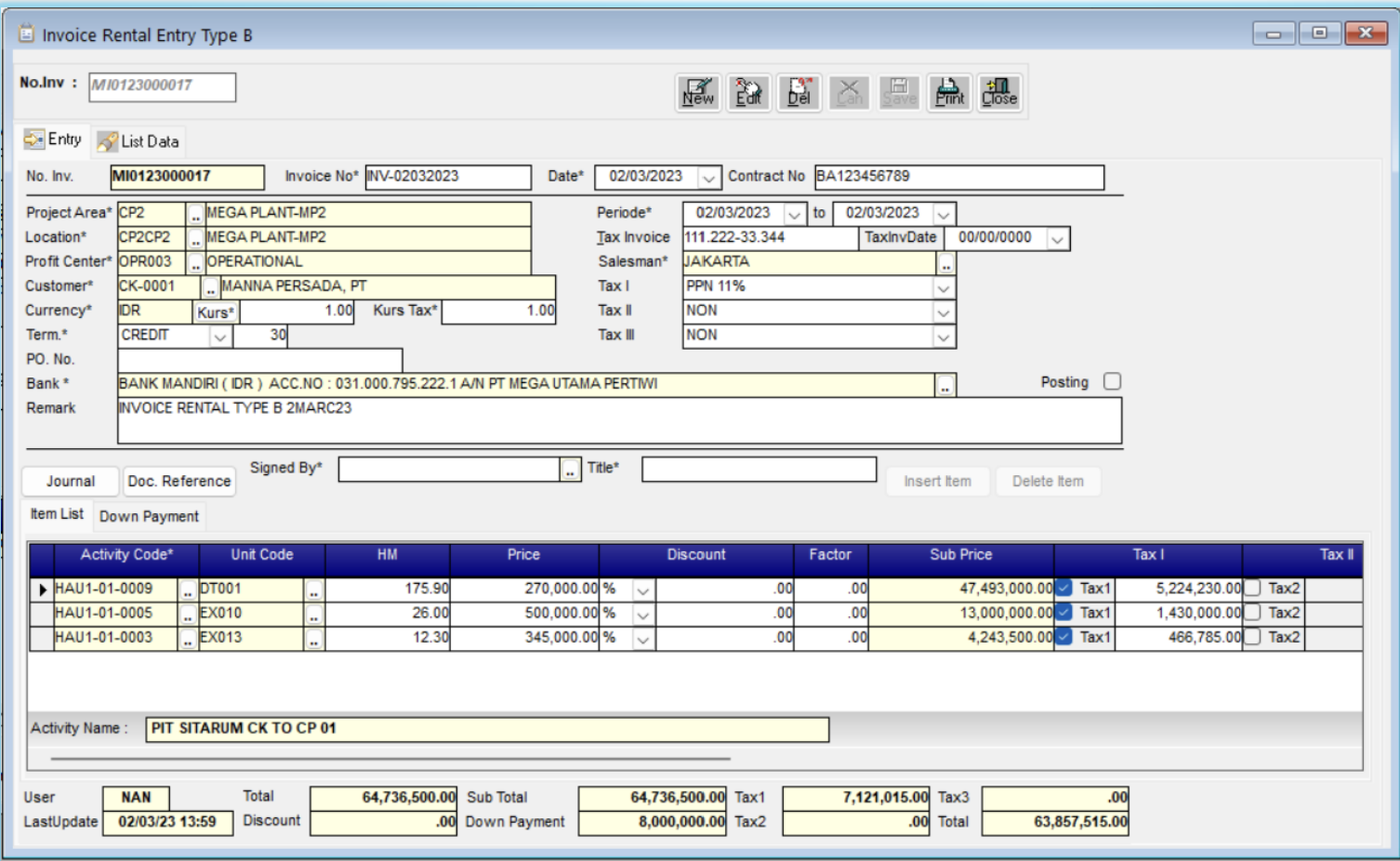1400x861 pixels.
Task: Open the Profit Center lookup button
Action: click(195, 262)
